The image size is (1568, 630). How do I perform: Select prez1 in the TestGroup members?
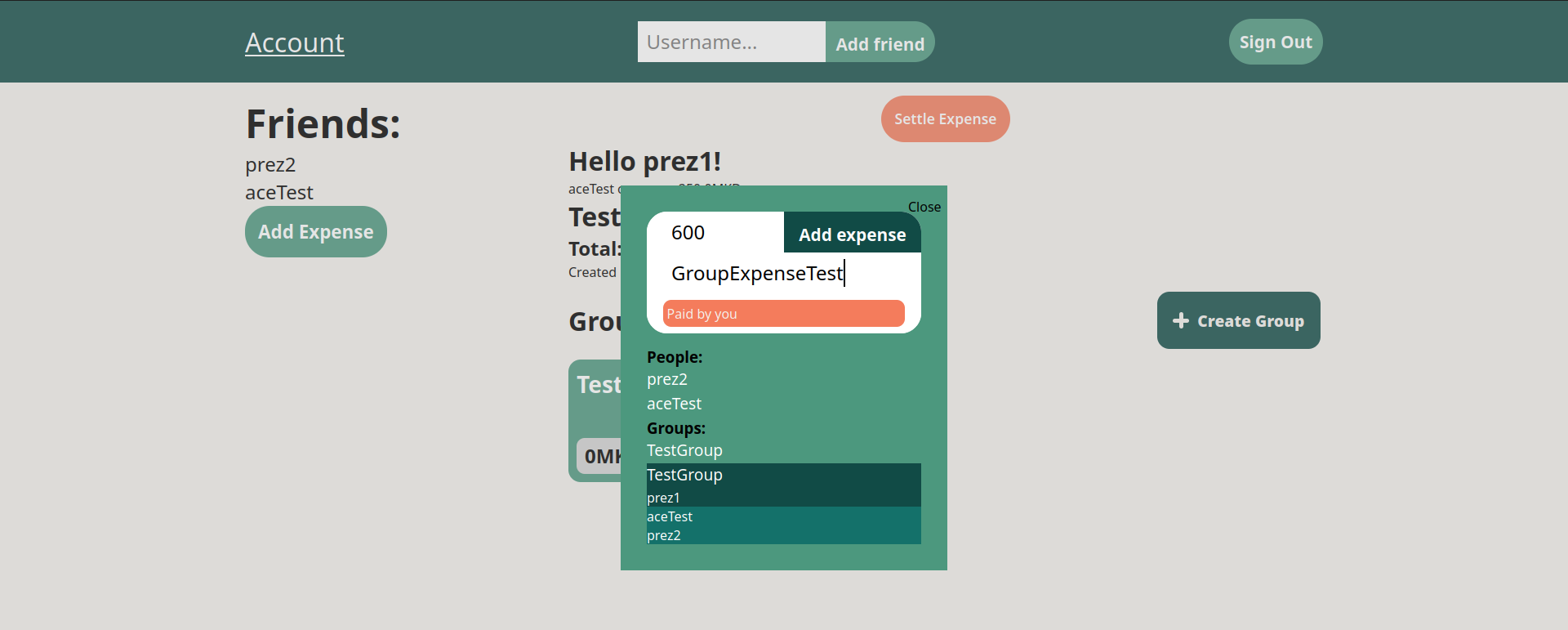tap(663, 498)
